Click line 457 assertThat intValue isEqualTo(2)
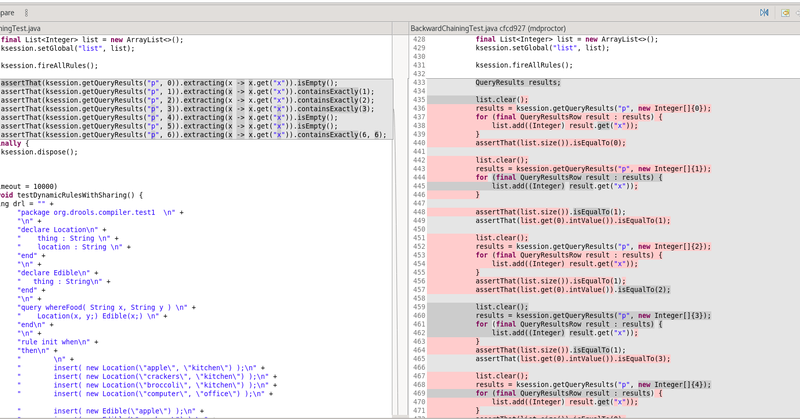The width and height of the screenshot is (800, 419). pyautogui.click(x=573, y=290)
